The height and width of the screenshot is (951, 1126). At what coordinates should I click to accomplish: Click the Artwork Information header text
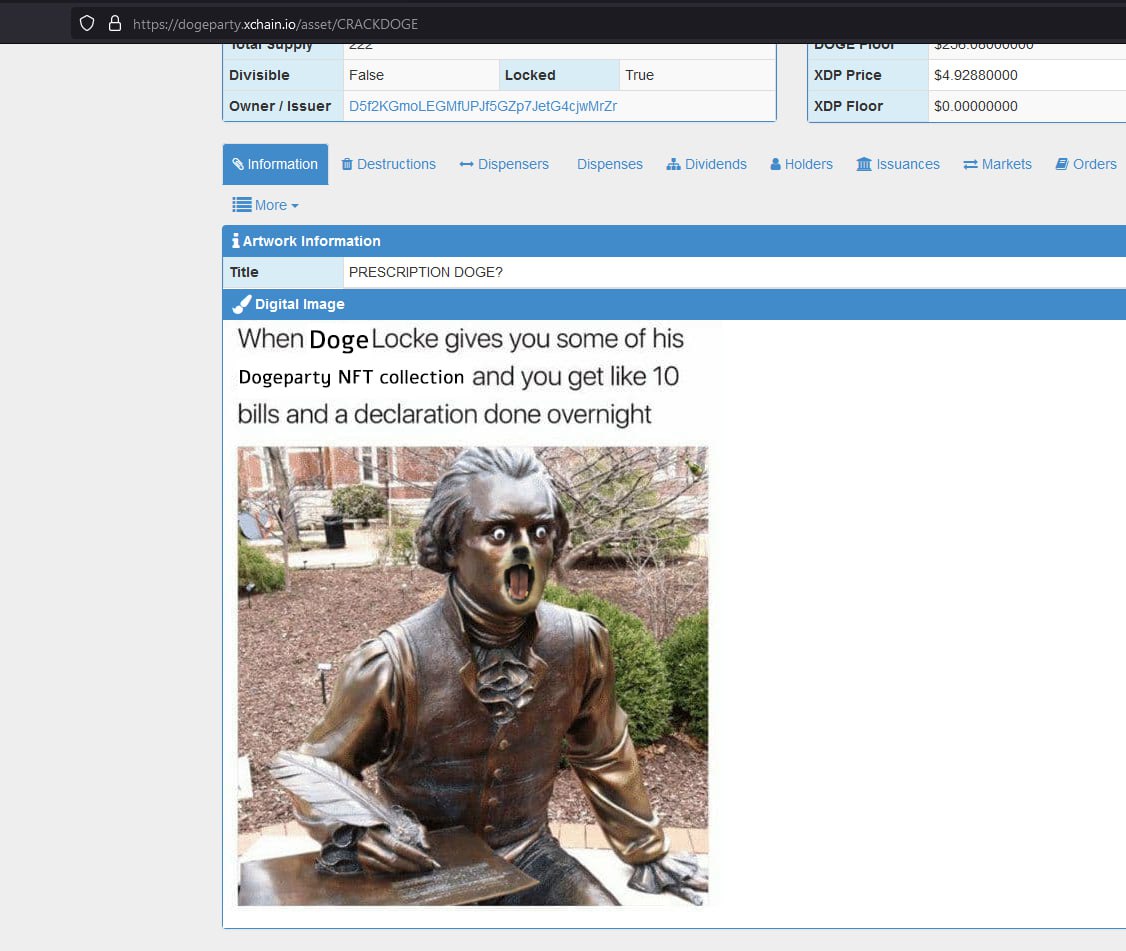pyautogui.click(x=312, y=241)
